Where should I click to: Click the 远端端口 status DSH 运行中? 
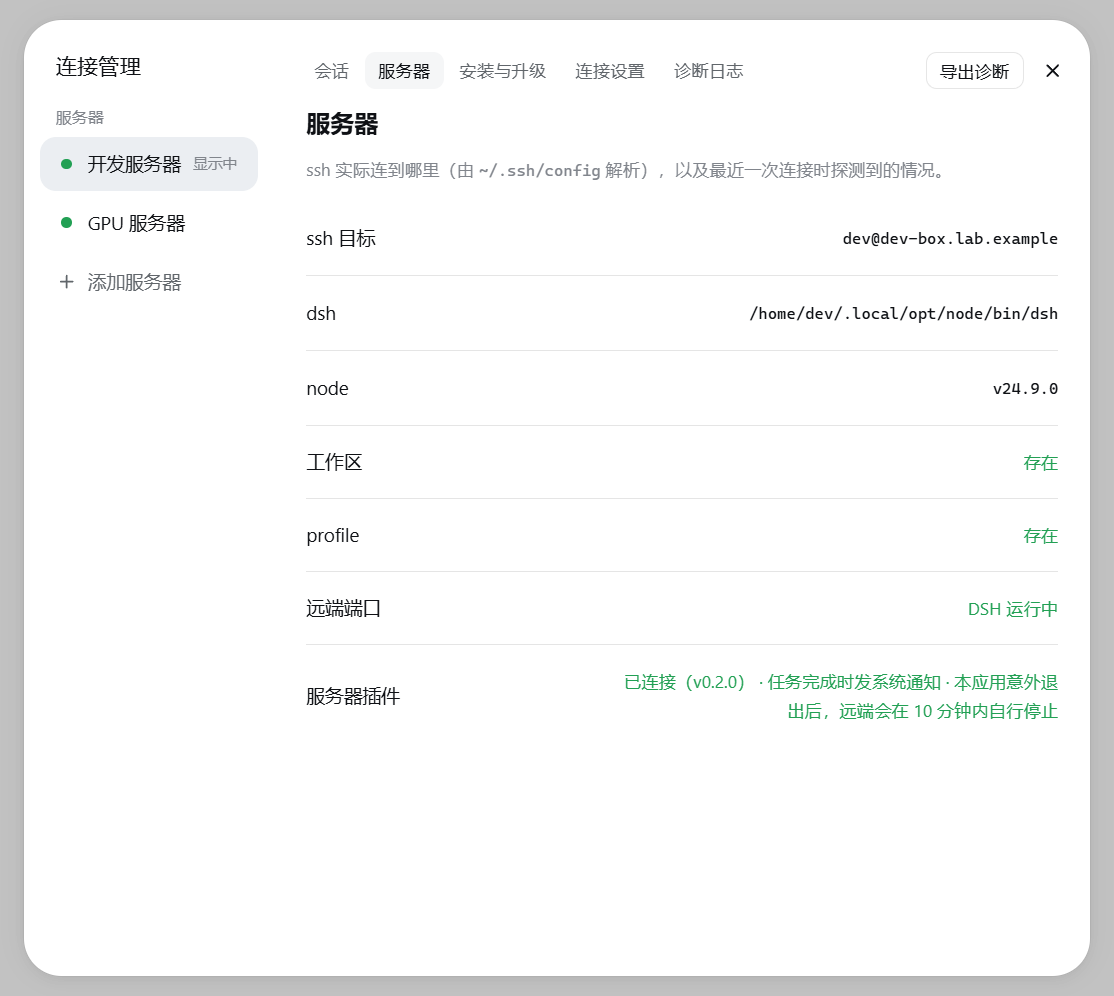1013,610
